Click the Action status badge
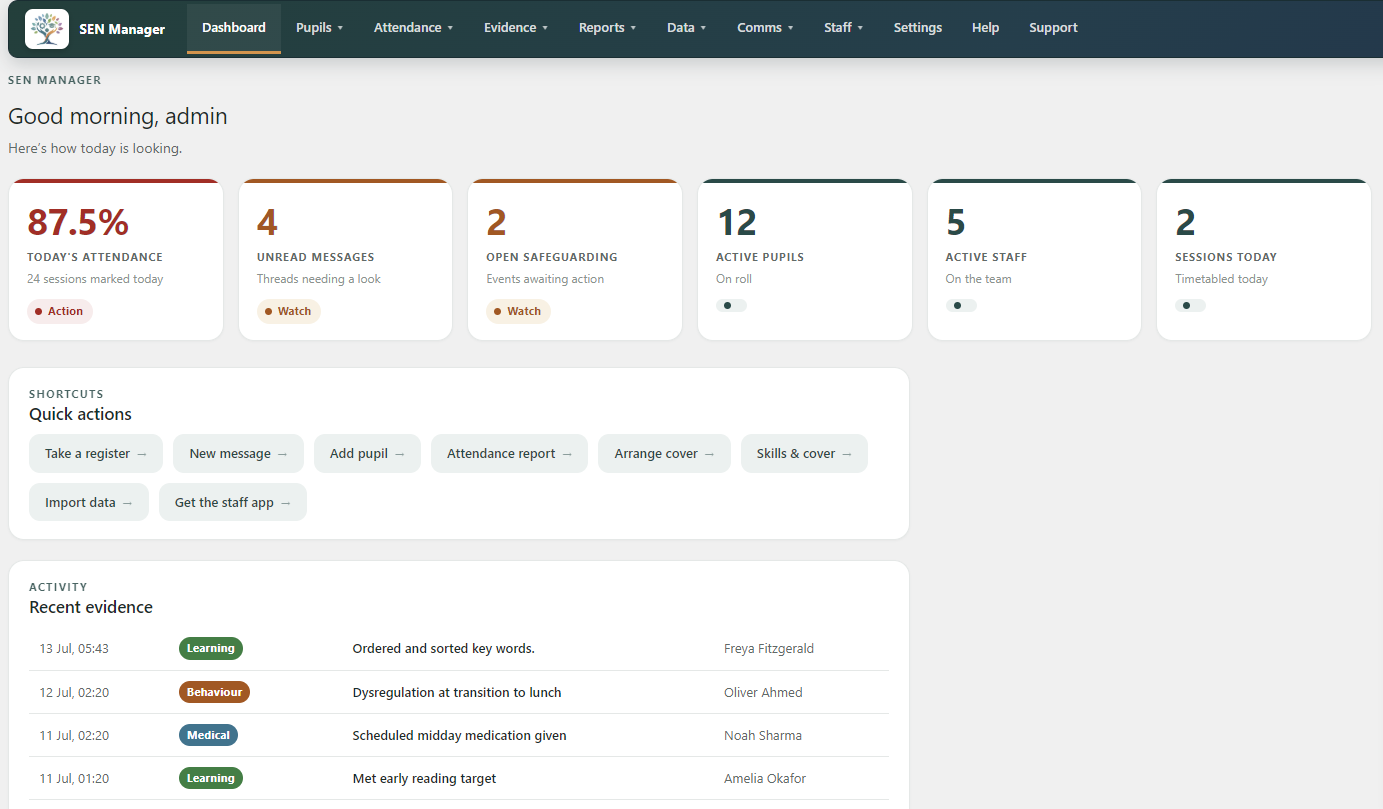Viewport: 1383px width, 809px height. coord(60,311)
